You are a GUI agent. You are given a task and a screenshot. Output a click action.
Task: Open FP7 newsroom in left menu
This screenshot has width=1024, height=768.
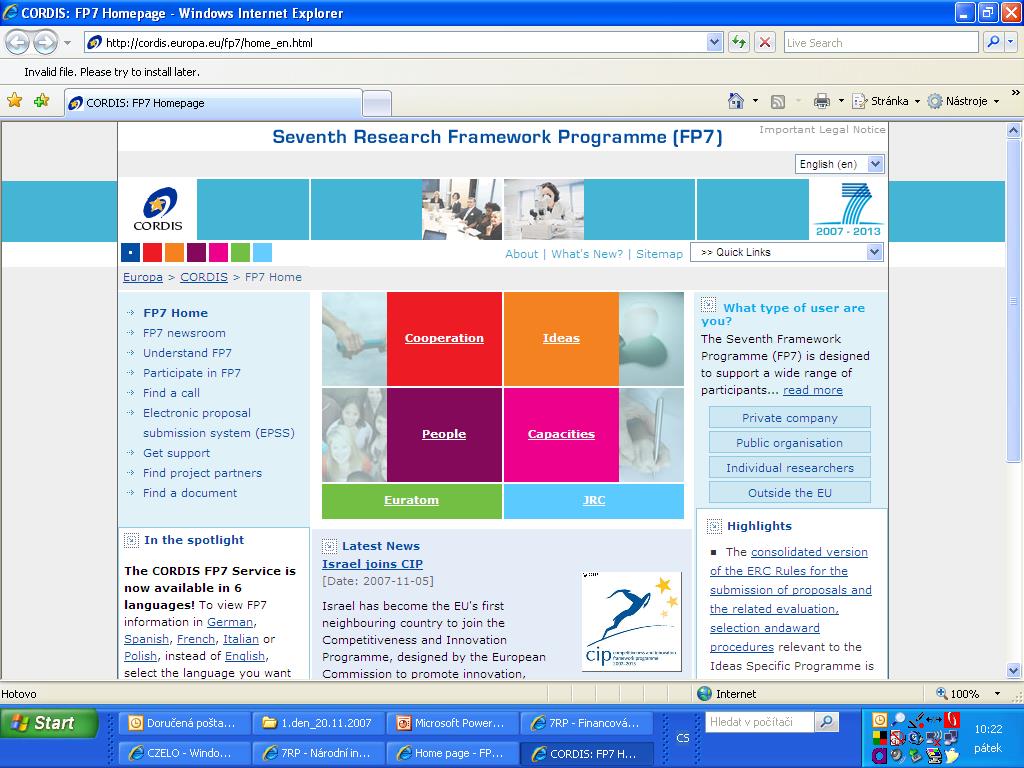click(184, 333)
